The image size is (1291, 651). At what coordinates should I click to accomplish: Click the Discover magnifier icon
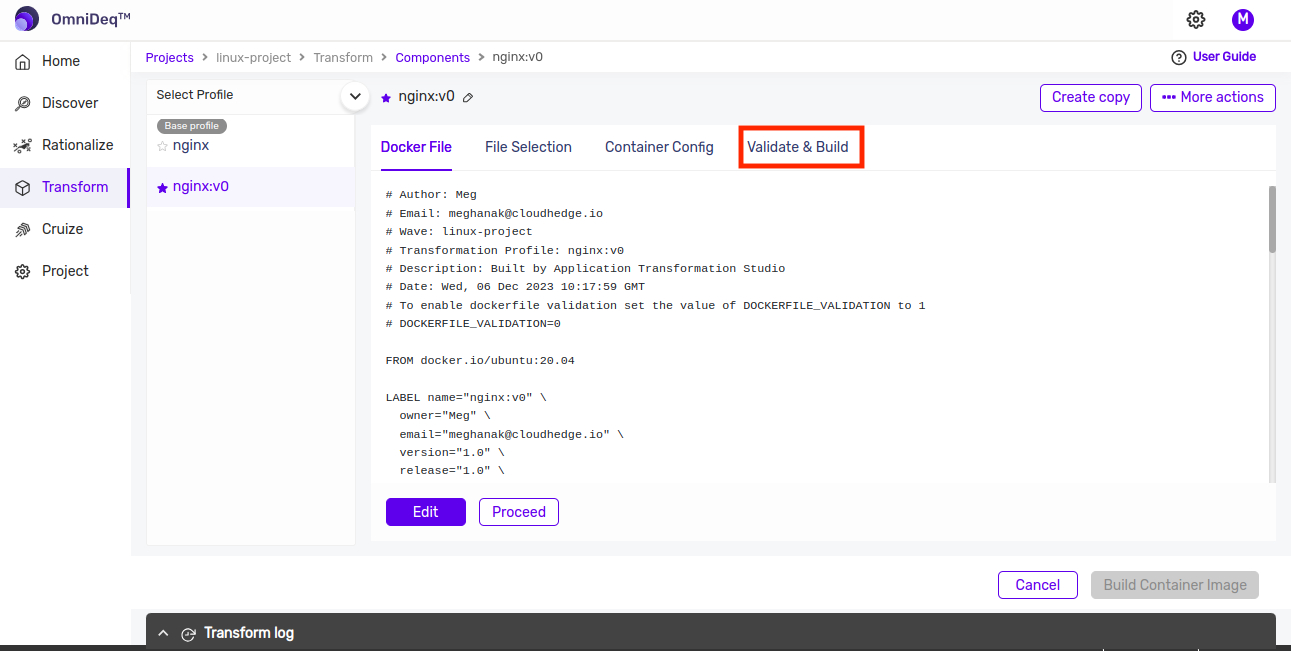[x=23, y=104]
